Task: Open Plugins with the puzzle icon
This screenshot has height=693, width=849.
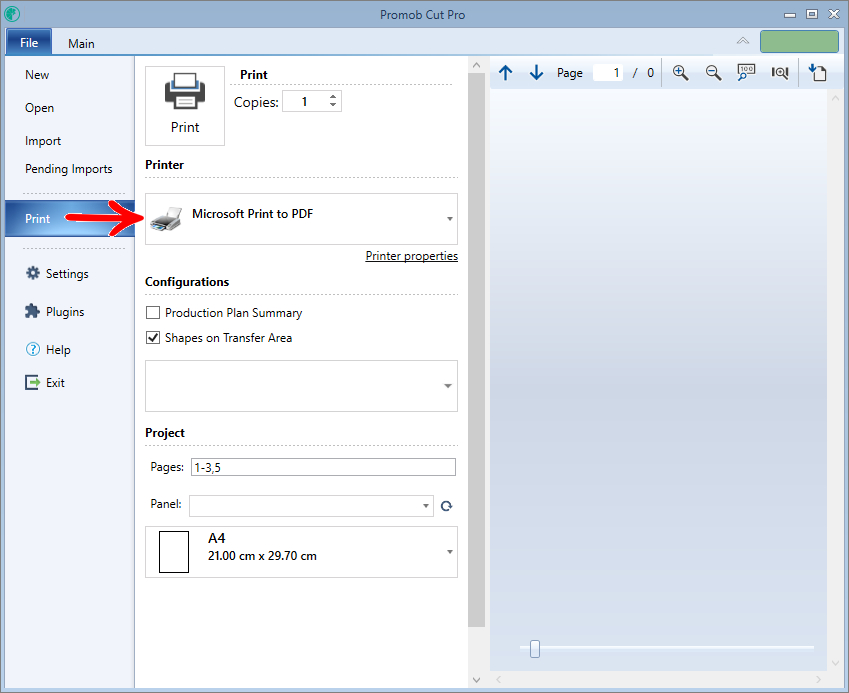Action: pos(32,311)
